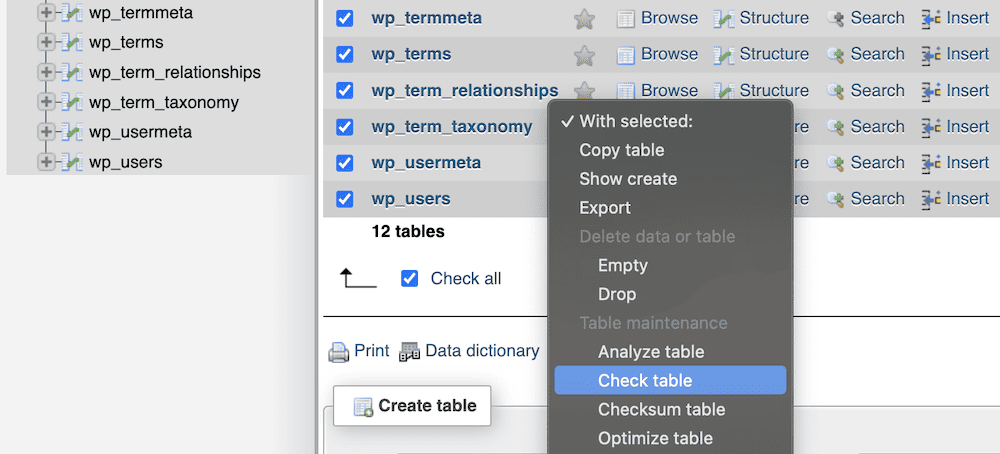Click the favorite star for wp_terms
The image size is (1000, 454).
click(585, 55)
